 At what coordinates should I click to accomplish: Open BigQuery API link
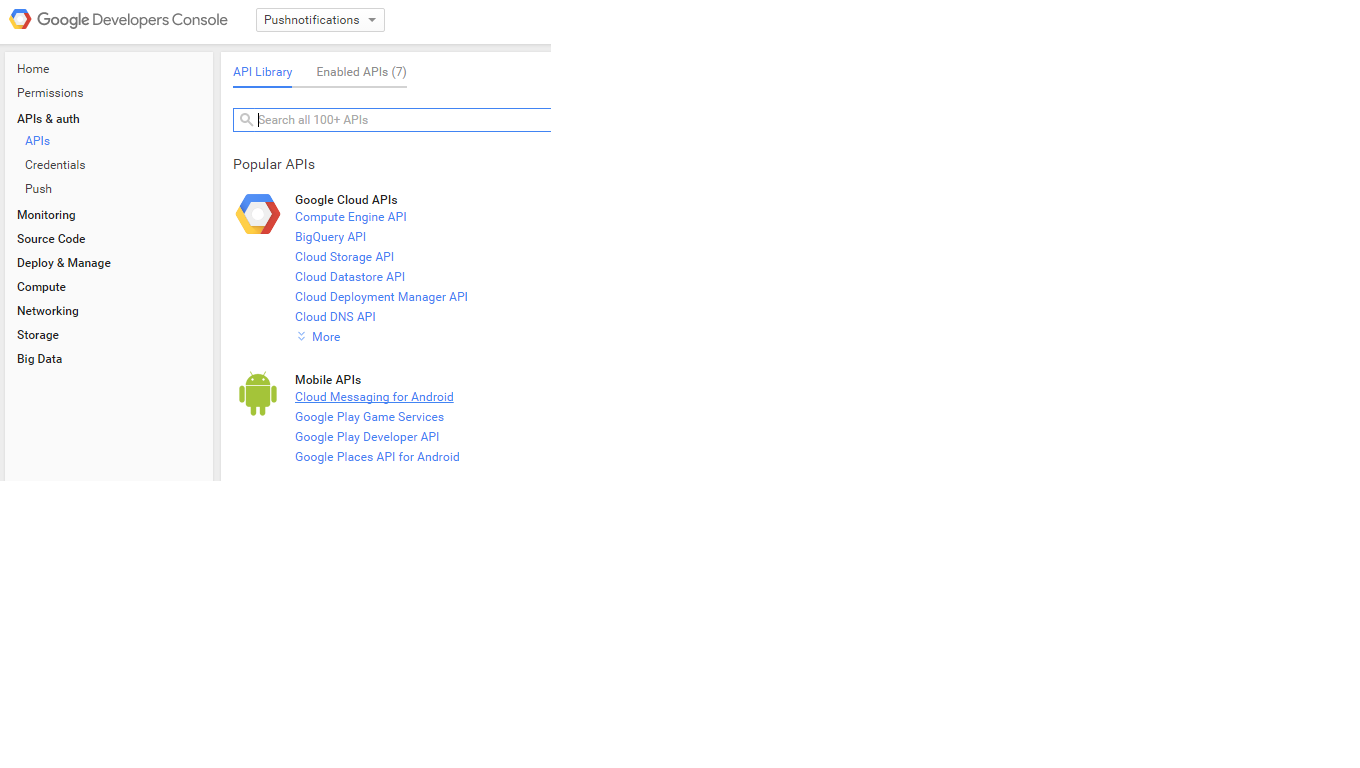pos(330,237)
